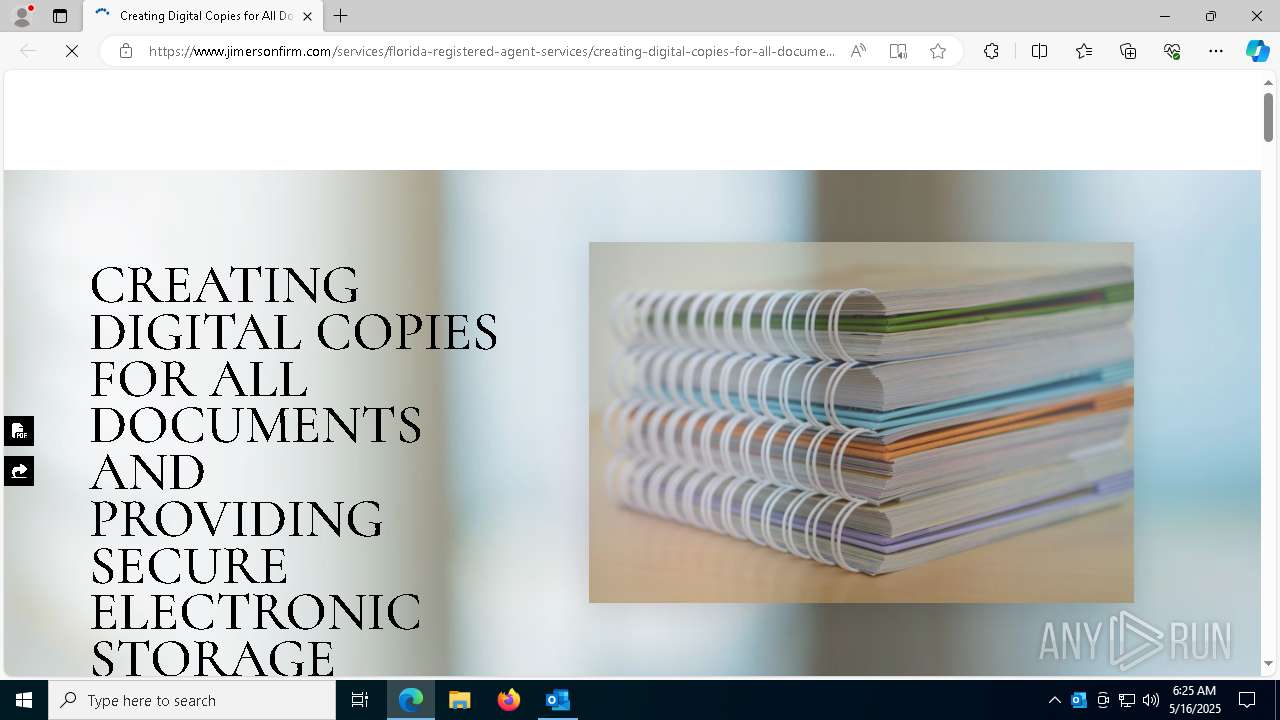1280x720 pixels.
Task: Open network tray icon
Action: [x=1127, y=700]
